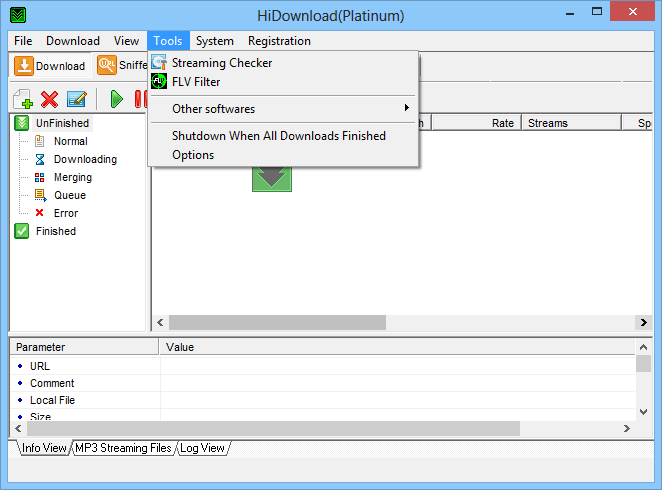
Task: Click download list scroll left arrow
Action: 160,322
